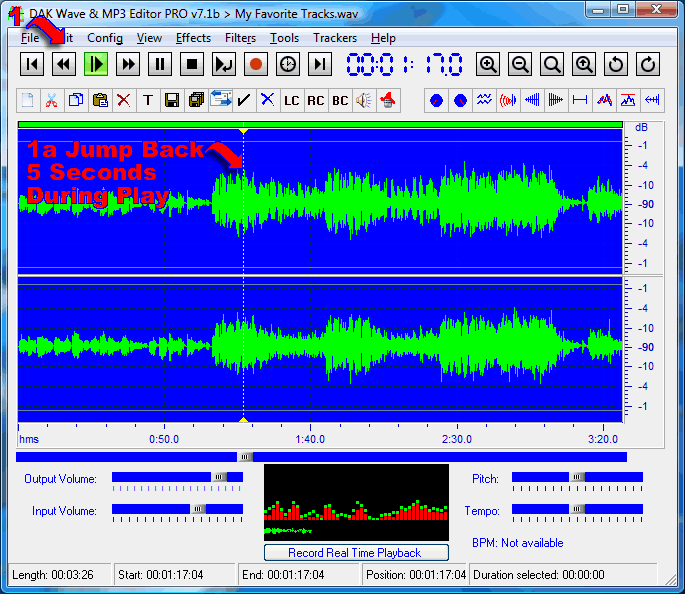Jump to the track start with the skip-to-beginning button
Screen dimensions: 685x594
[x=32, y=65]
